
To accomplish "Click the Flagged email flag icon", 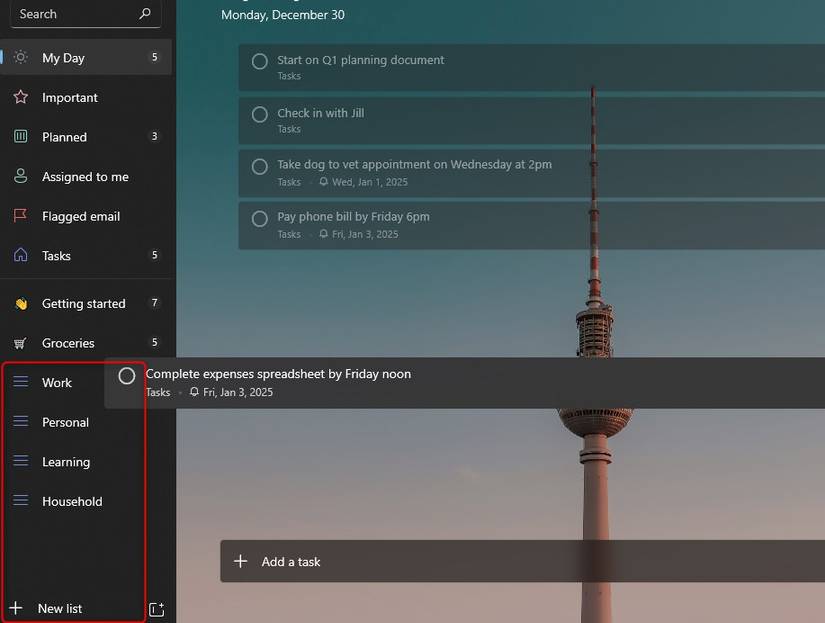I will [x=20, y=216].
